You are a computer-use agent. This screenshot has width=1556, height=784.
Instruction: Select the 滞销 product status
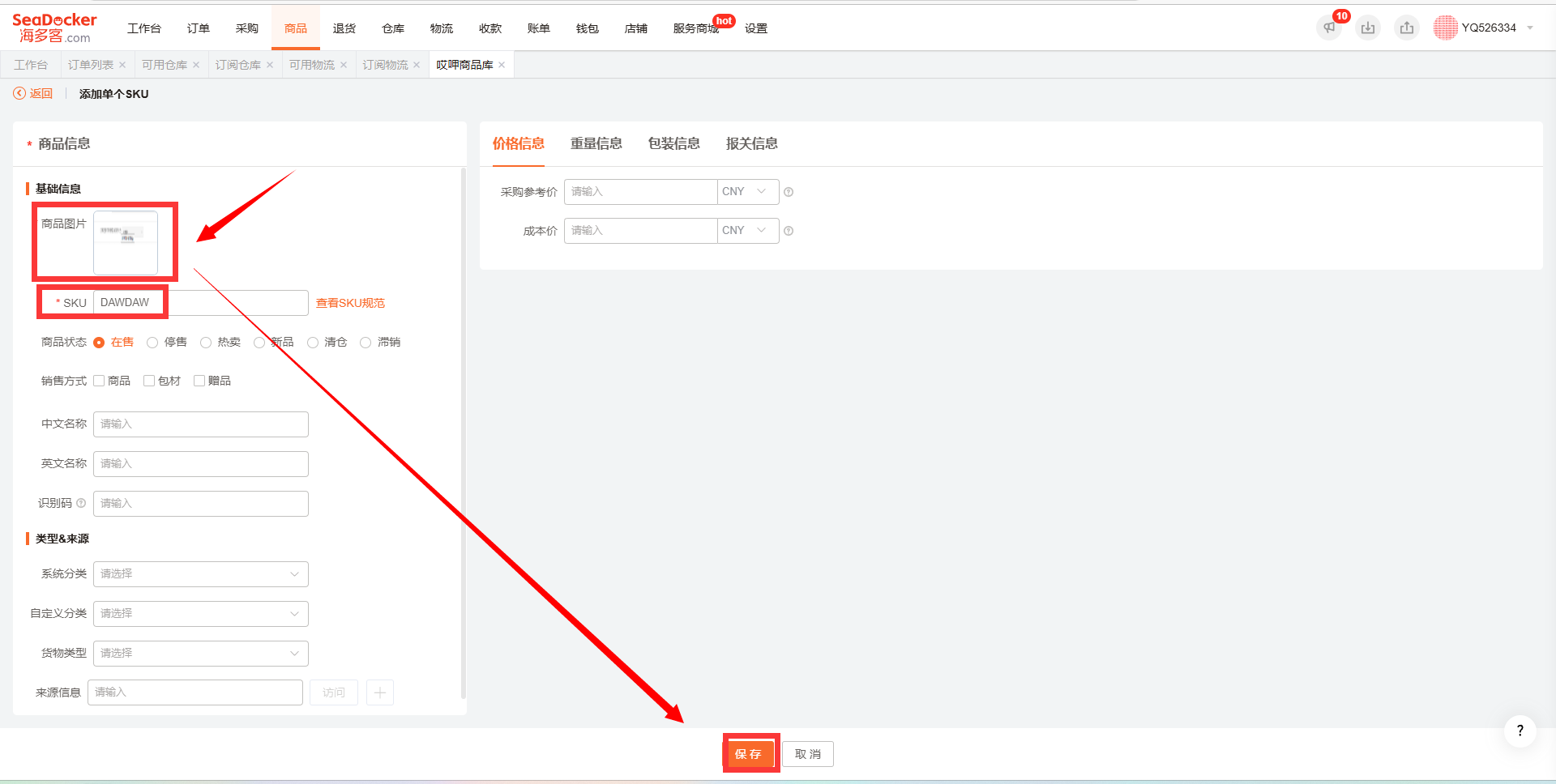click(x=365, y=343)
